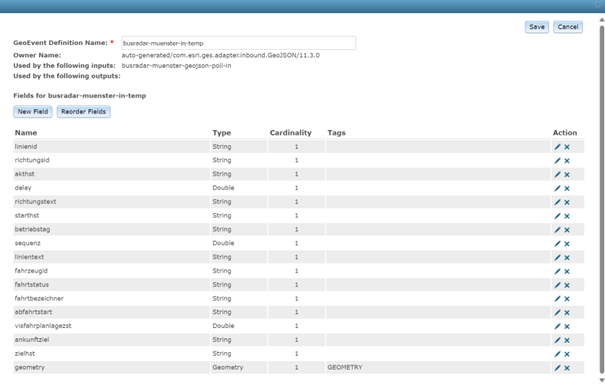Image resolution: width=605 pixels, height=384 pixels.
Task: Edit the akthst field
Action: 557,174
